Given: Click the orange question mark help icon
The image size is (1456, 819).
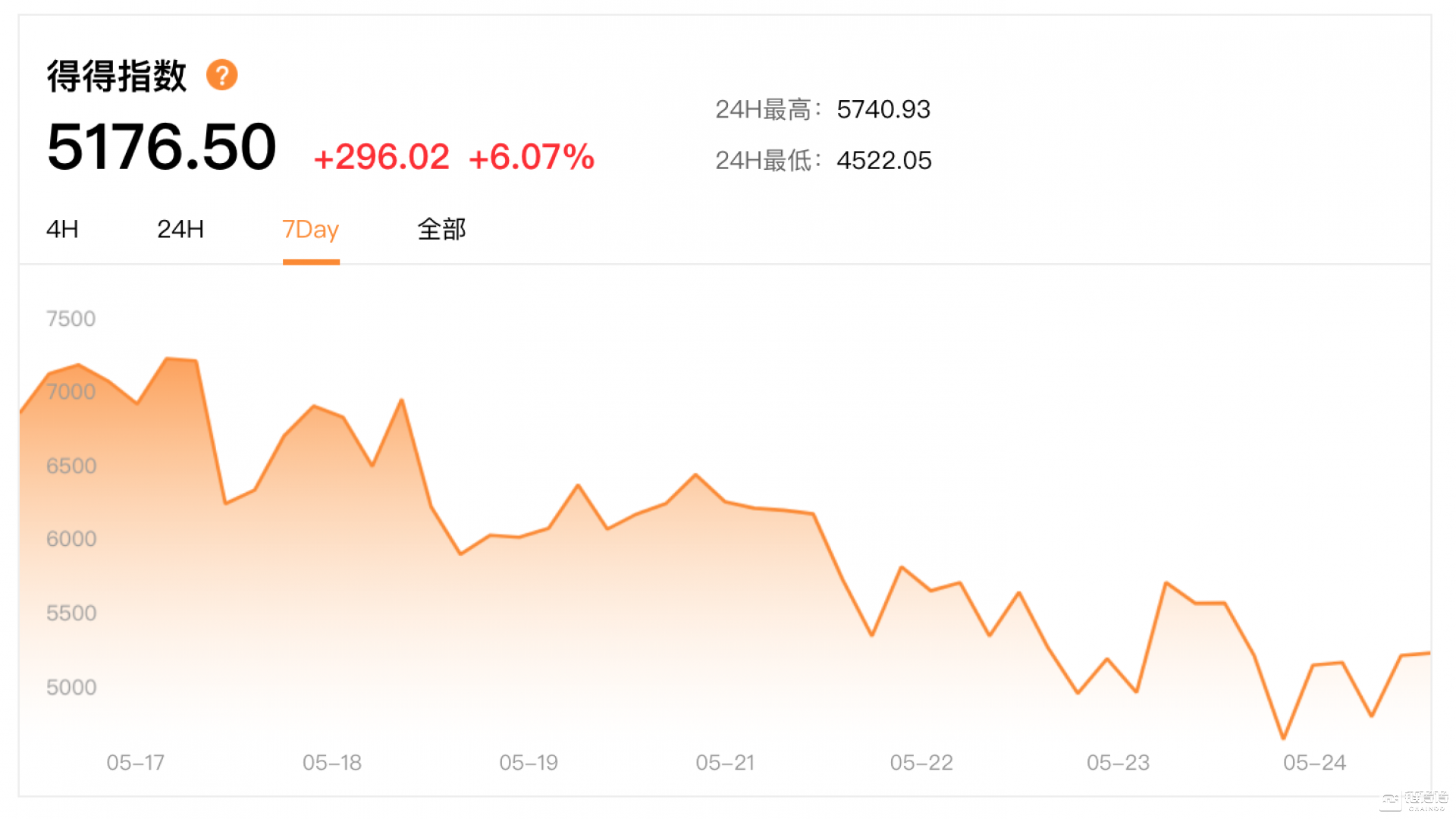Looking at the screenshot, I should [x=221, y=75].
